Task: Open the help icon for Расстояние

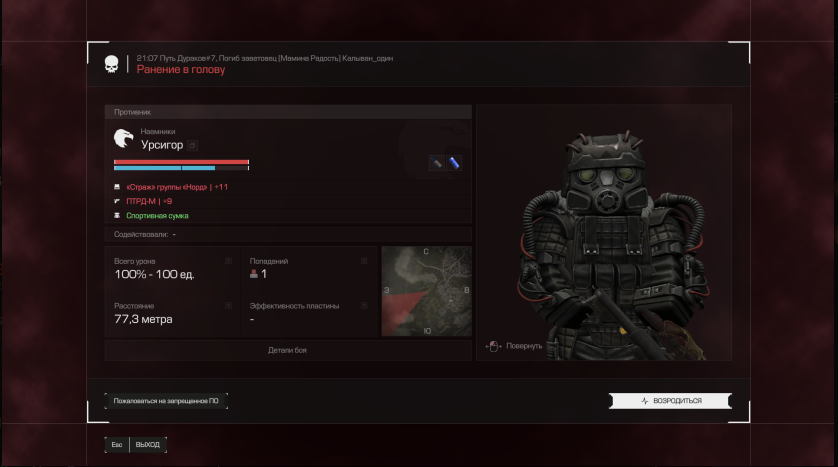Action: click(228, 306)
